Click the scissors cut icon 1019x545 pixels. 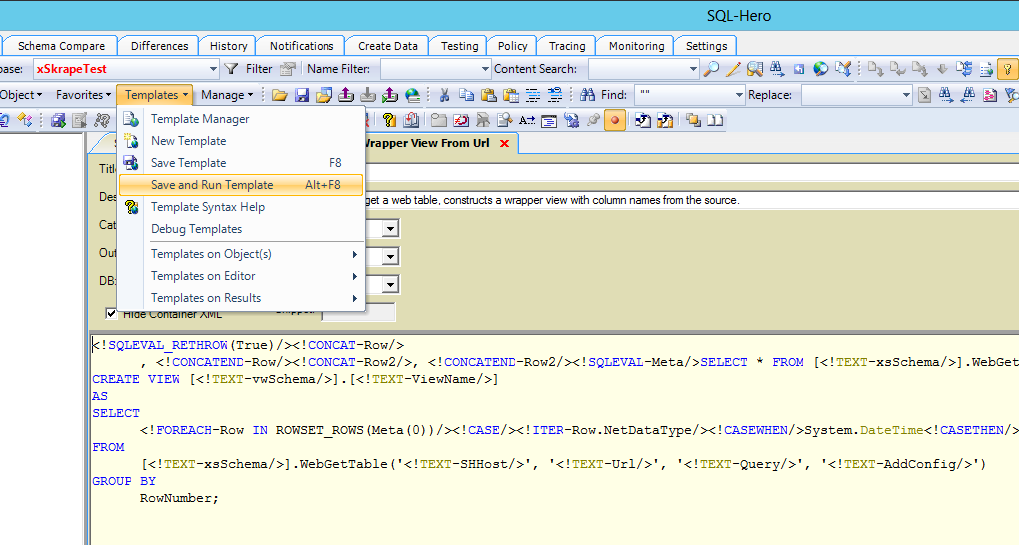445,95
